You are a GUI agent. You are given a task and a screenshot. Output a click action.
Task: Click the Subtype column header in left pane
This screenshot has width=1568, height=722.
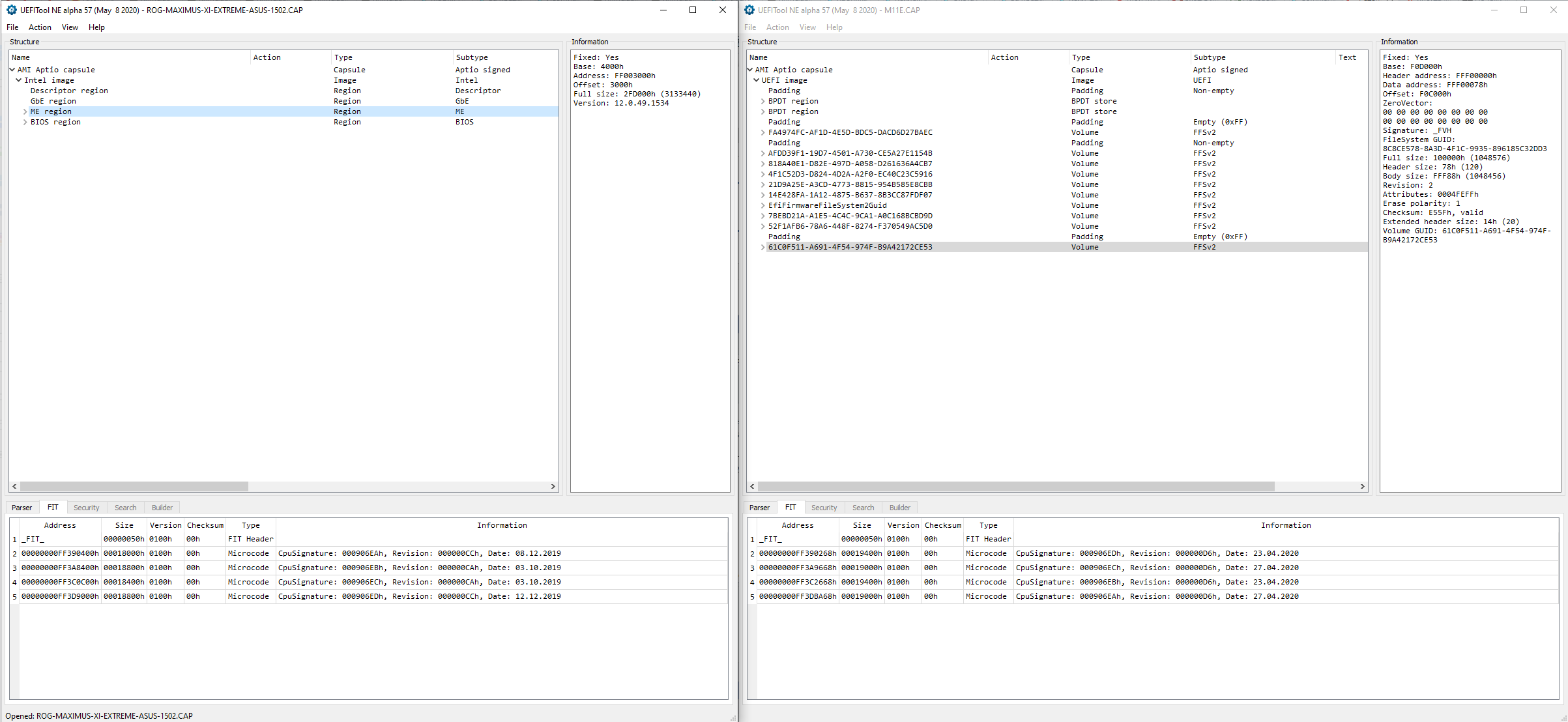coord(472,57)
